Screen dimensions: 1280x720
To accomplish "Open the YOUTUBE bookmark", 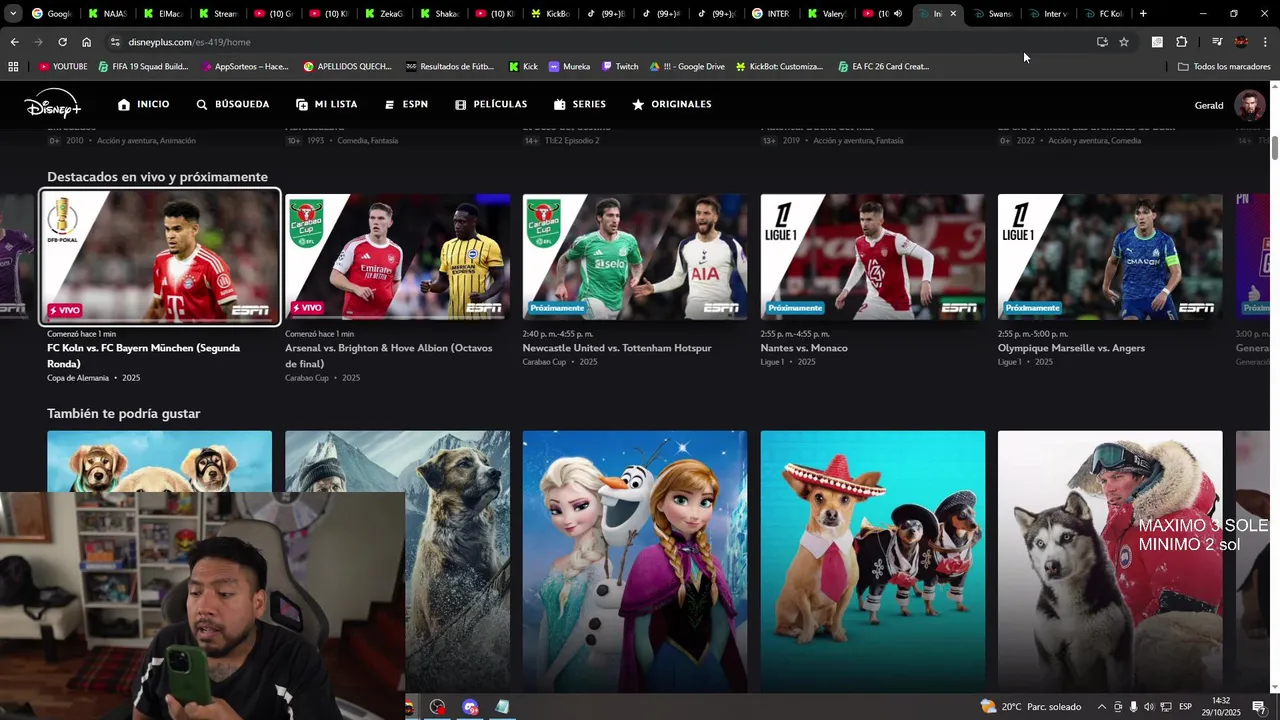I will click(63, 67).
